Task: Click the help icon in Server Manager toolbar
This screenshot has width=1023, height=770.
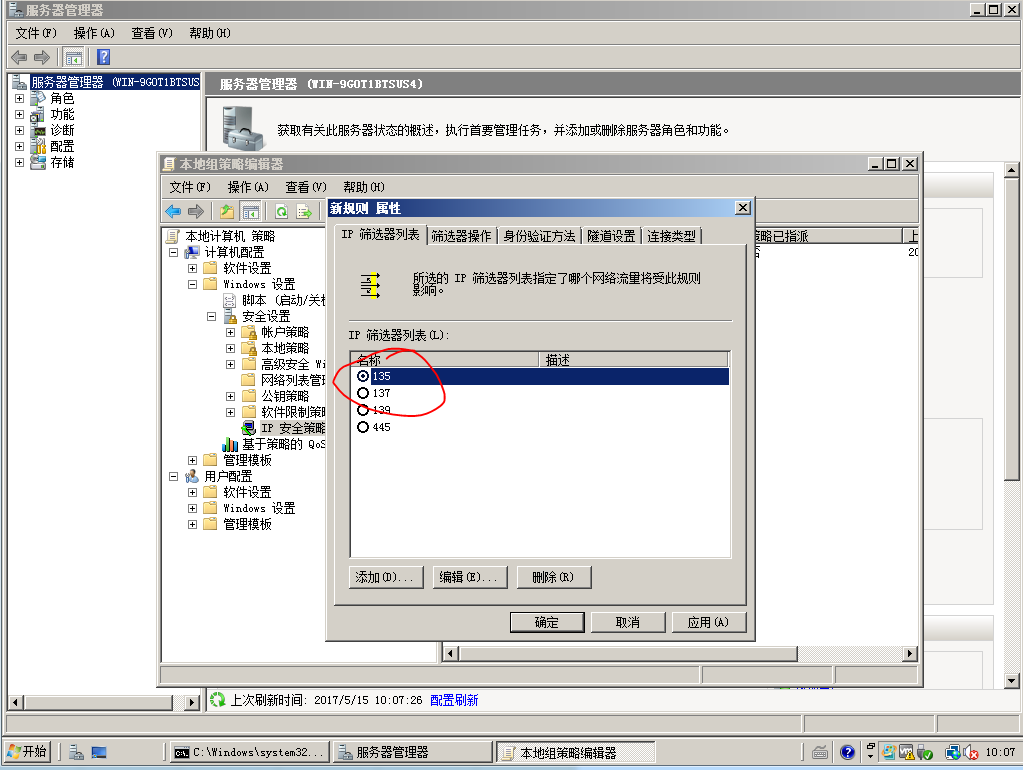Action: (103, 57)
